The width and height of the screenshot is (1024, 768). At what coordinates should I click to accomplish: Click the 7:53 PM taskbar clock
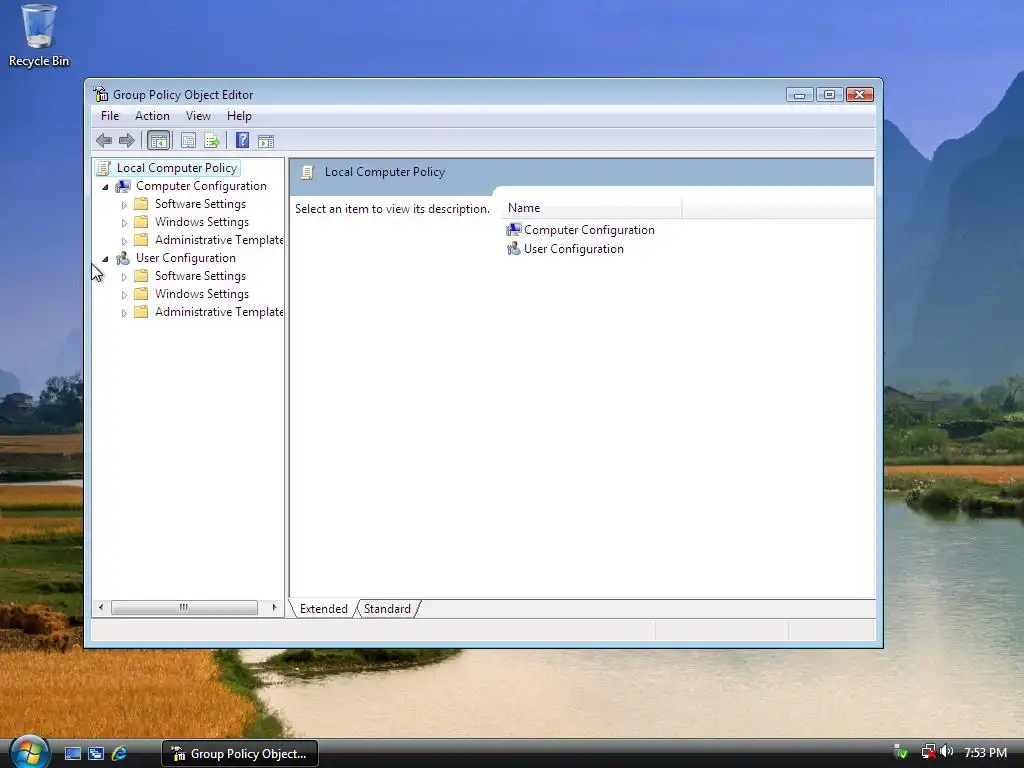(x=985, y=753)
